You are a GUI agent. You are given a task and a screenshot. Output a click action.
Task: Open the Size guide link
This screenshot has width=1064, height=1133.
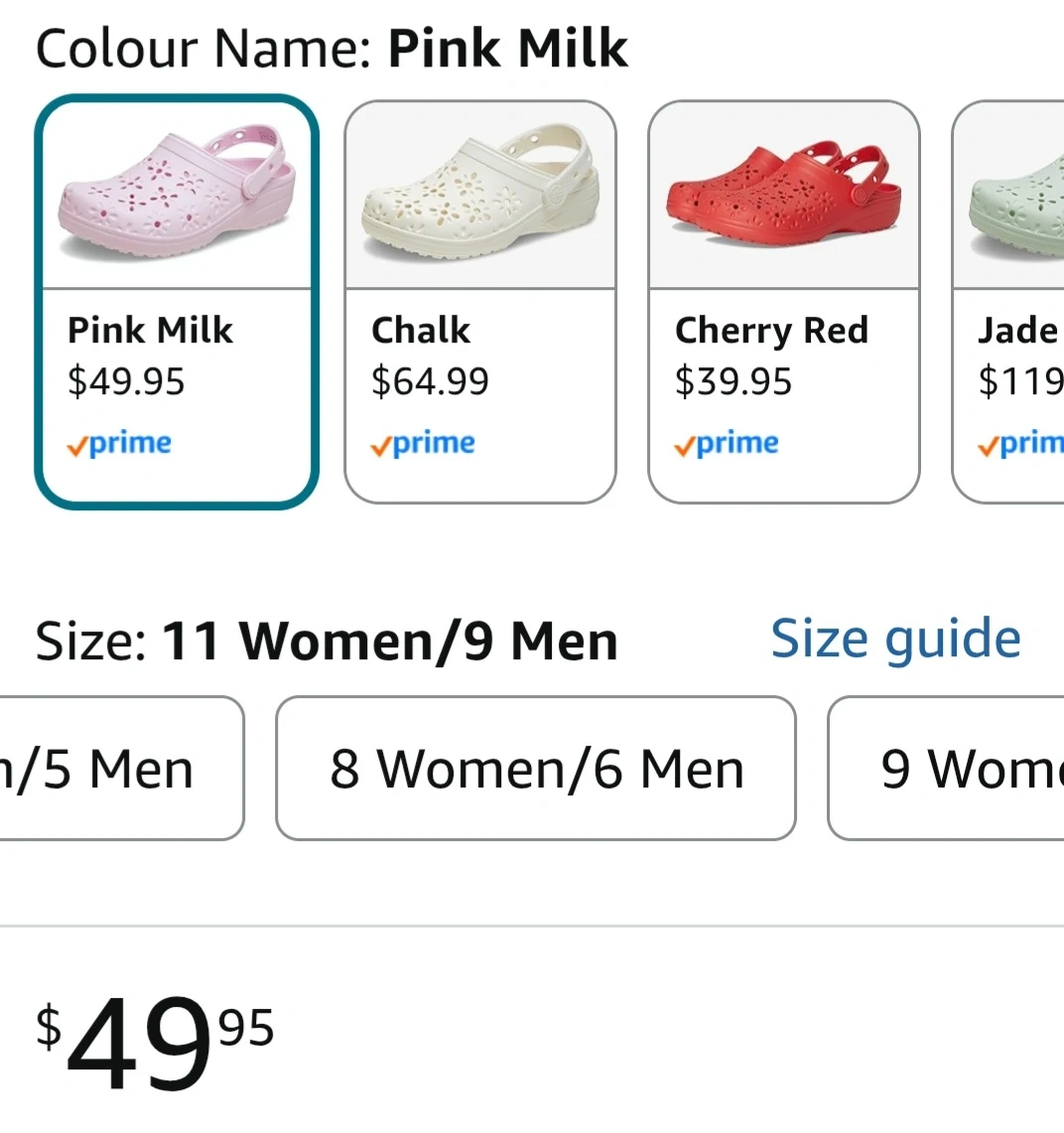[x=895, y=638]
